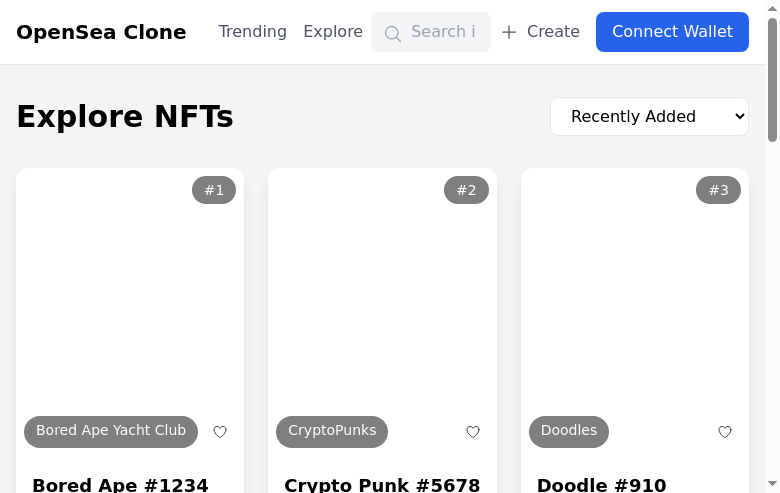Open the Doodle #910 title
Image resolution: width=780 pixels, height=493 pixels.
click(601, 485)
